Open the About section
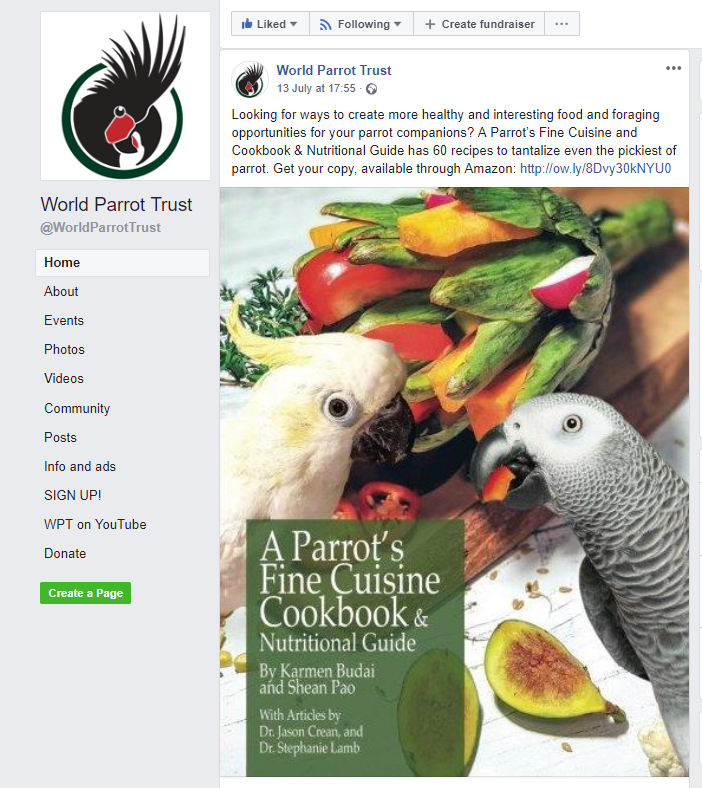 (x=61, y=291)
